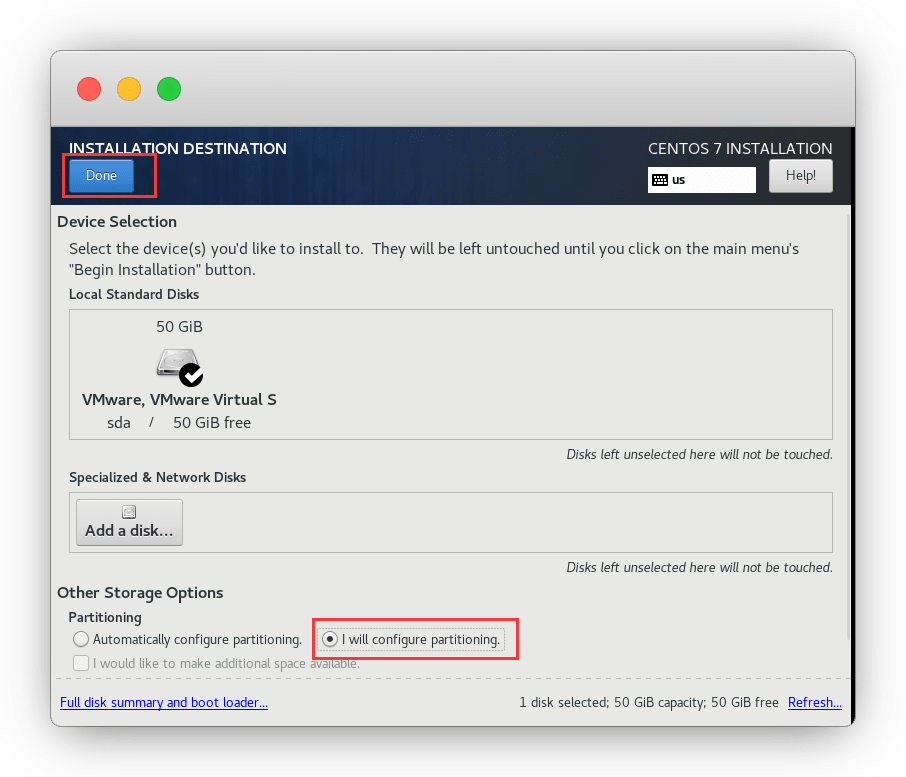Open Full disk summary and boot loader link

(164, 703)
